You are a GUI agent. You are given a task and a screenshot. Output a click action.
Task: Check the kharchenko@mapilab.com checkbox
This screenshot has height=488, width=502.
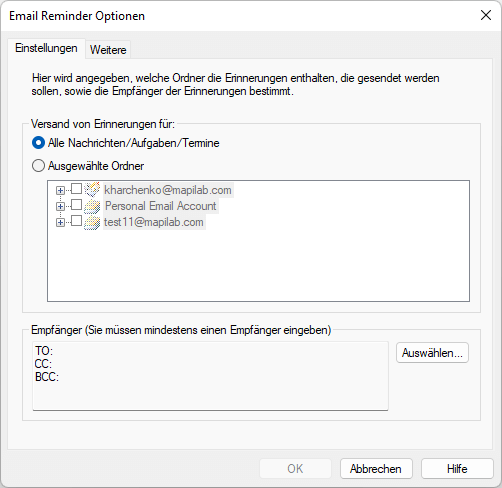coord(76,189)
